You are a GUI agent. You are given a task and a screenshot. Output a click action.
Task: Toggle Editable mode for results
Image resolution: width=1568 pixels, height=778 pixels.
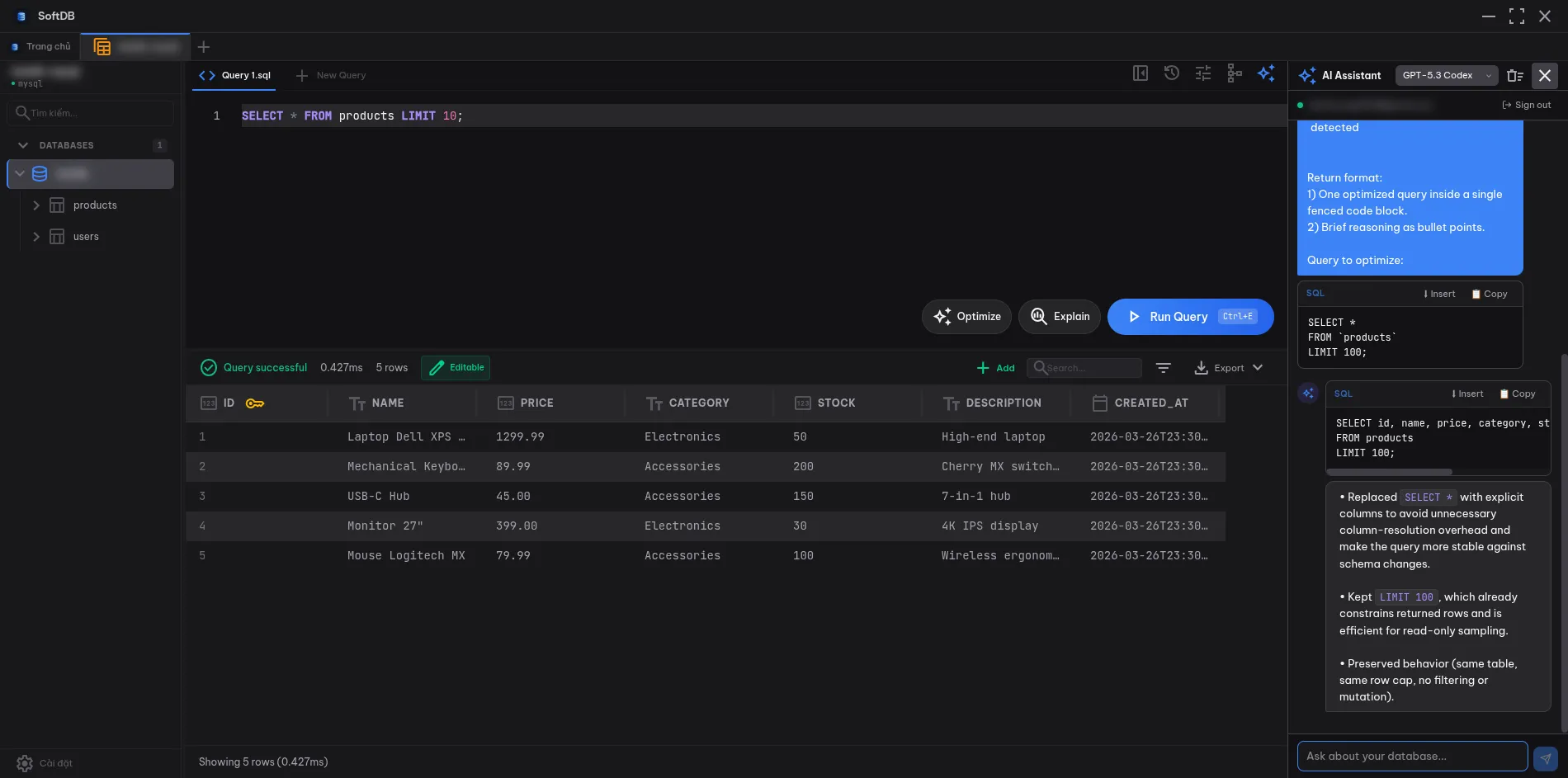coord(456,368)
